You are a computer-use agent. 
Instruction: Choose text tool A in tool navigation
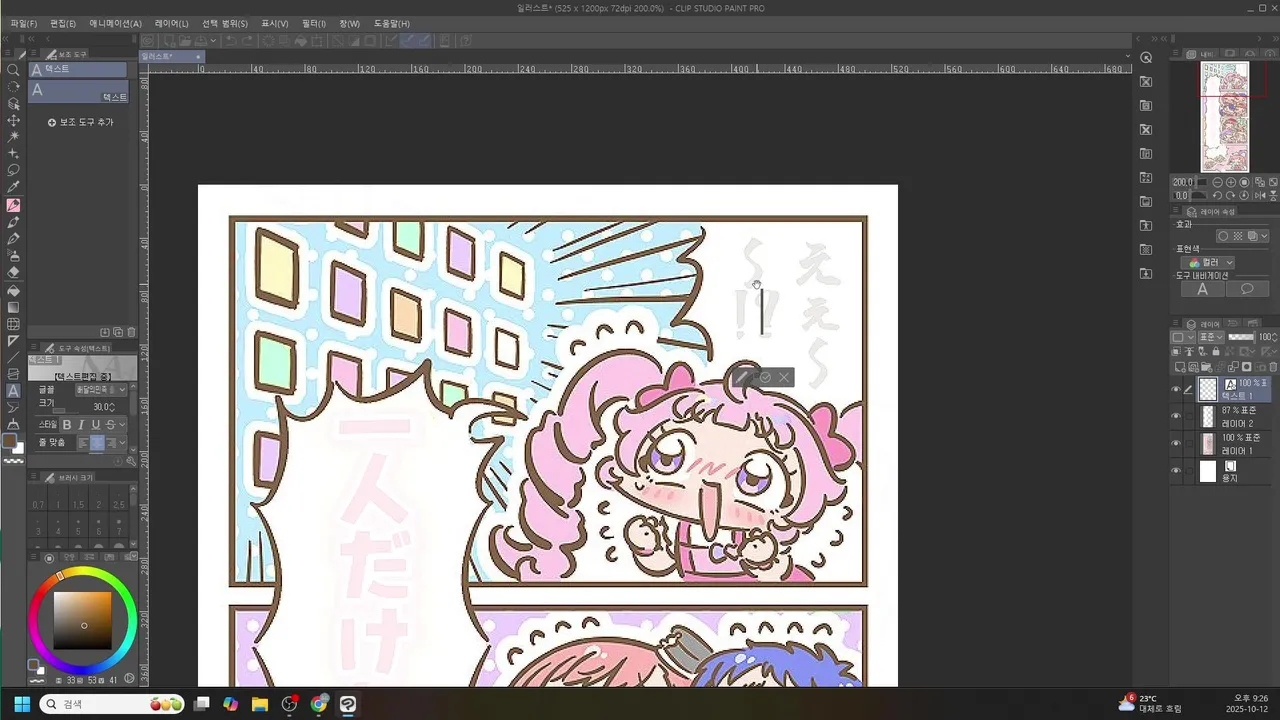[1203, 289]
